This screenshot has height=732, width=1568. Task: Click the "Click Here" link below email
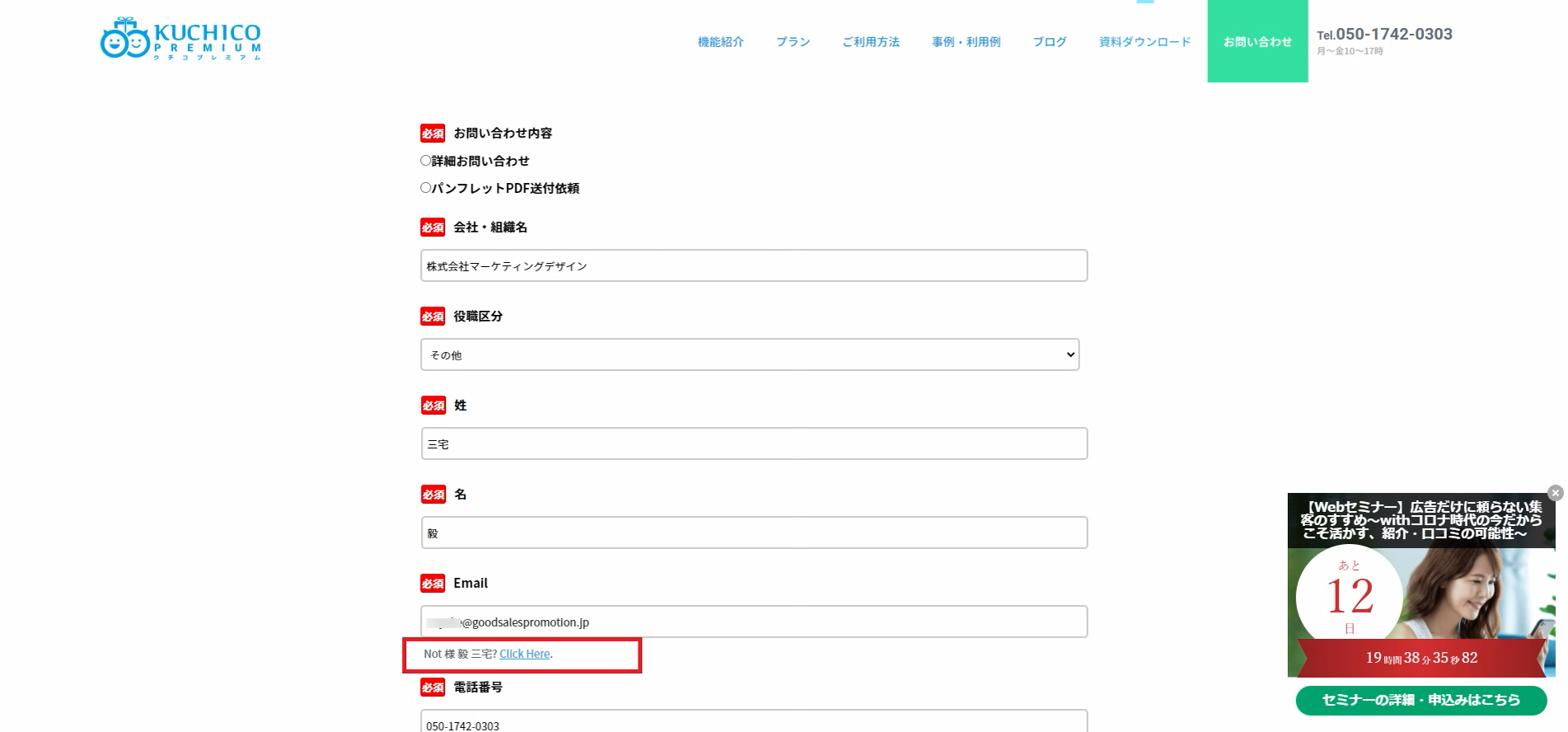coord(524,654)
